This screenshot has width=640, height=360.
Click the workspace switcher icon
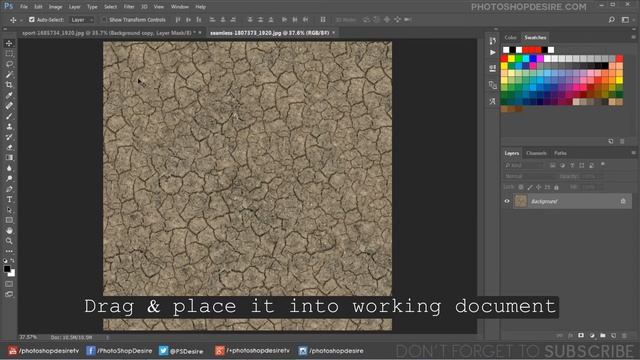click(625, 20)
